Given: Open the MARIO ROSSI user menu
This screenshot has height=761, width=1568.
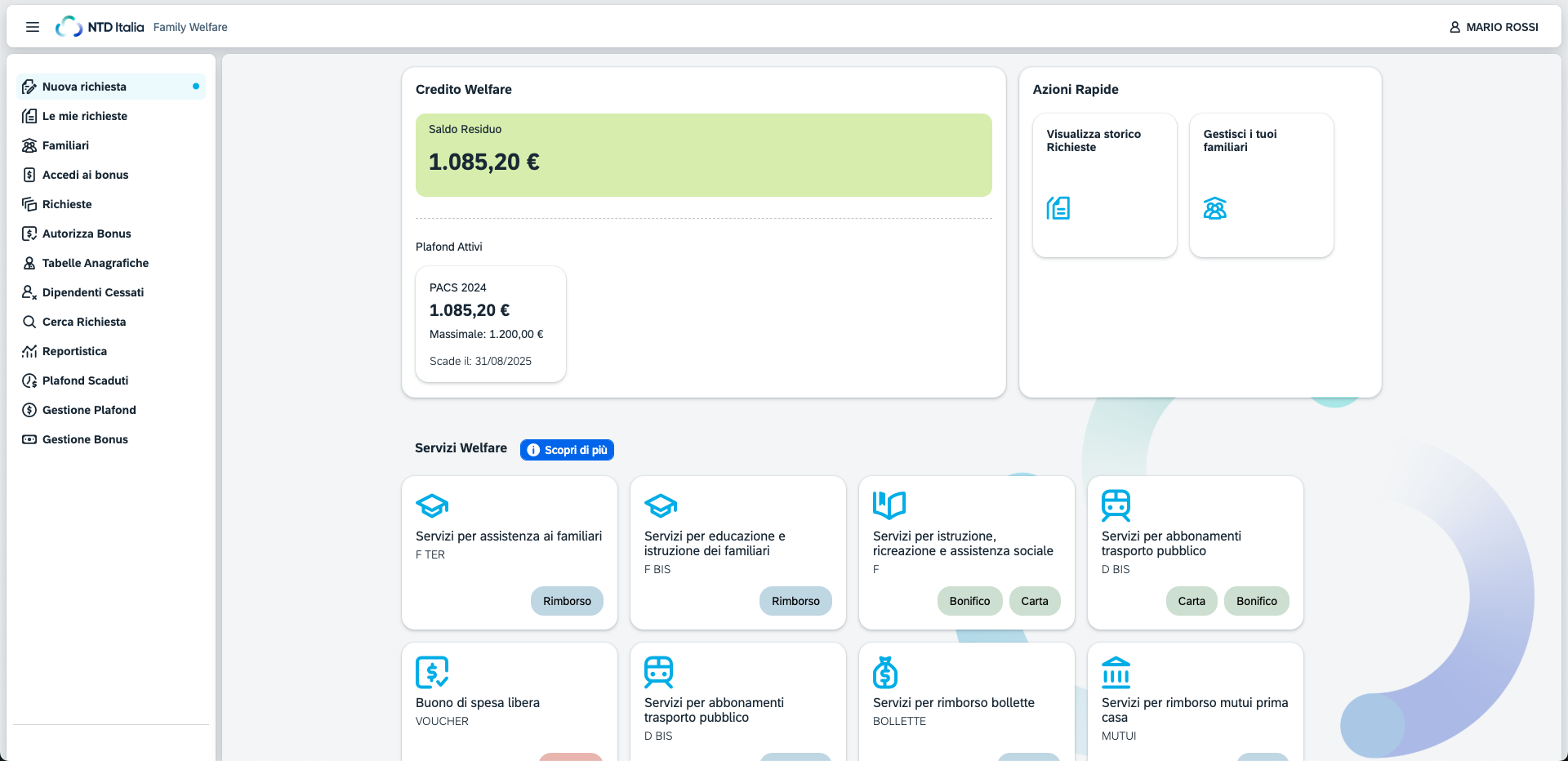Looking at the screenshot, I should 1494,27.
